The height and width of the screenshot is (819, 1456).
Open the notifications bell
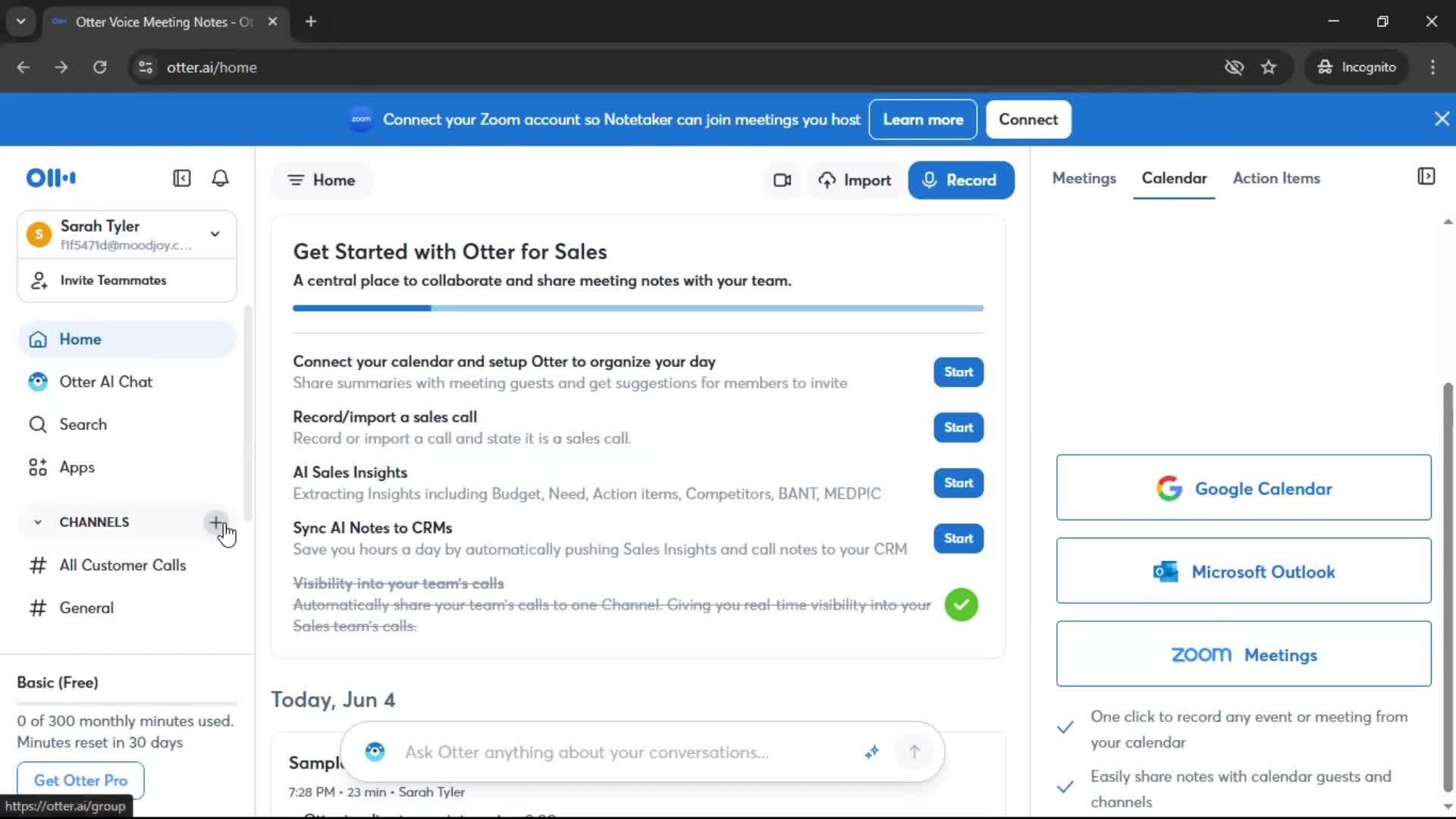pyautogui.click(x=220, y=178)
